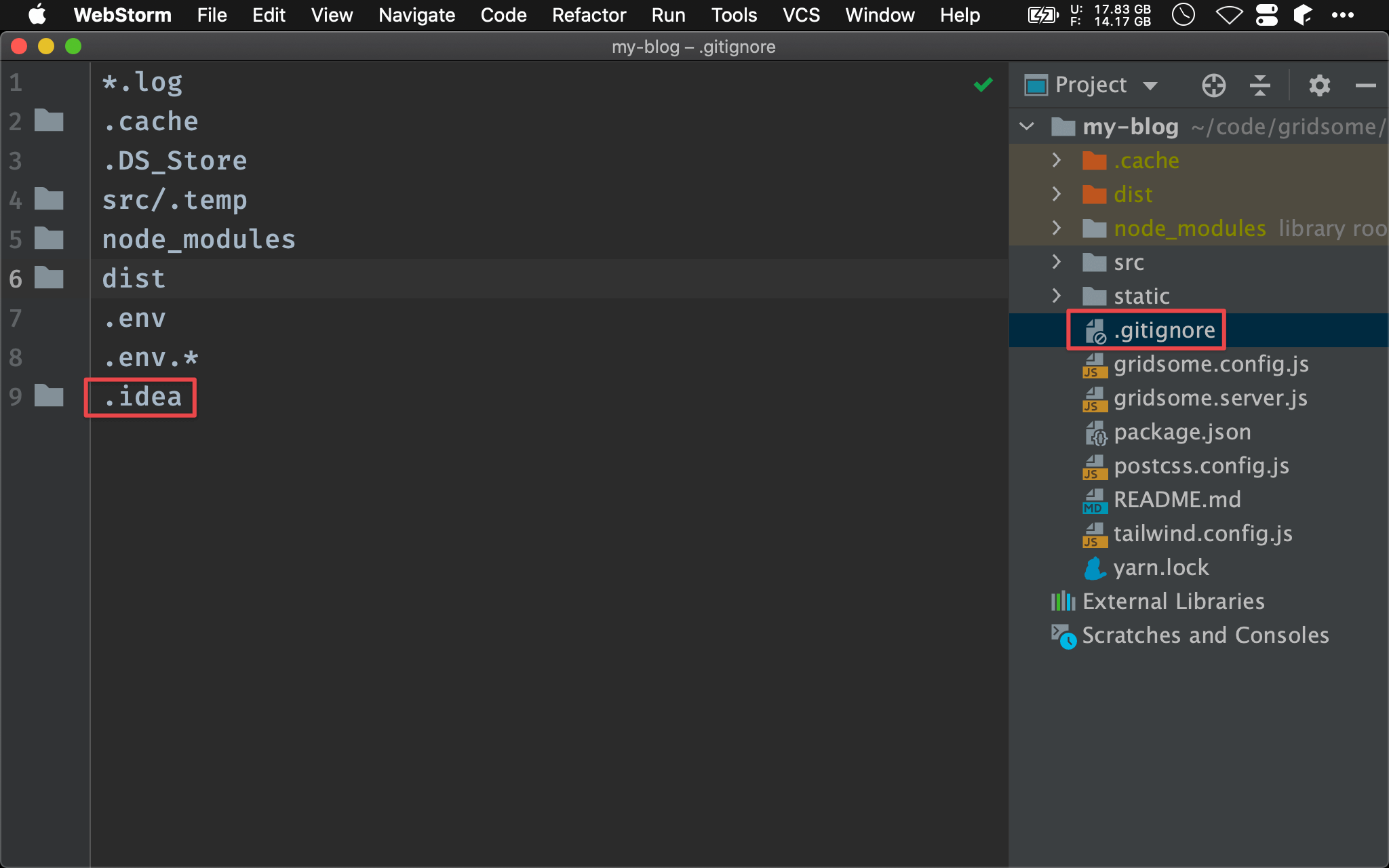Viewport: 1389px width, 868px height.
Task: Click the '*.log' text on line 1
Action: (142, 82)
